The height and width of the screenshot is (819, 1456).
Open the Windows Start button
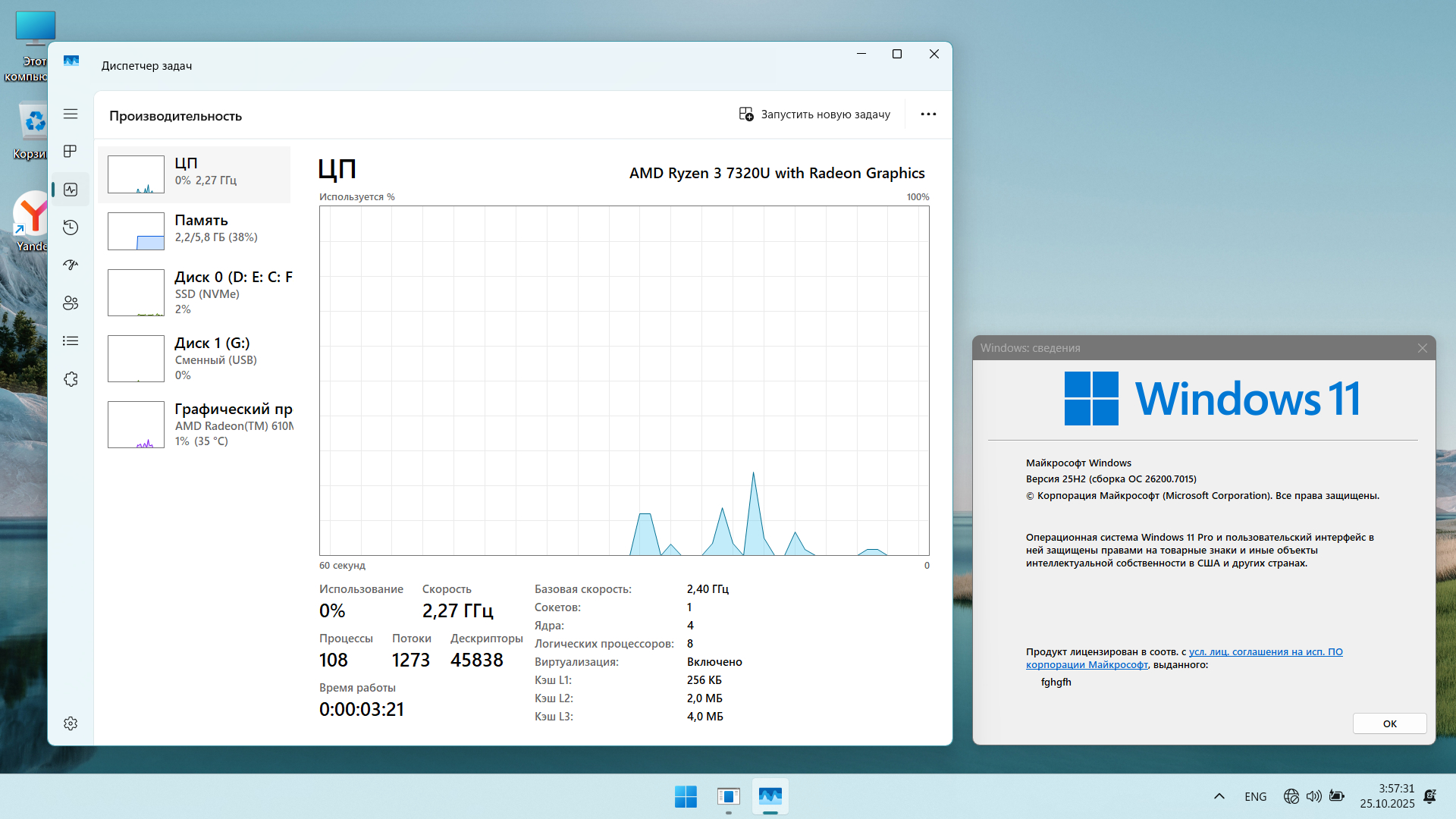686,796
